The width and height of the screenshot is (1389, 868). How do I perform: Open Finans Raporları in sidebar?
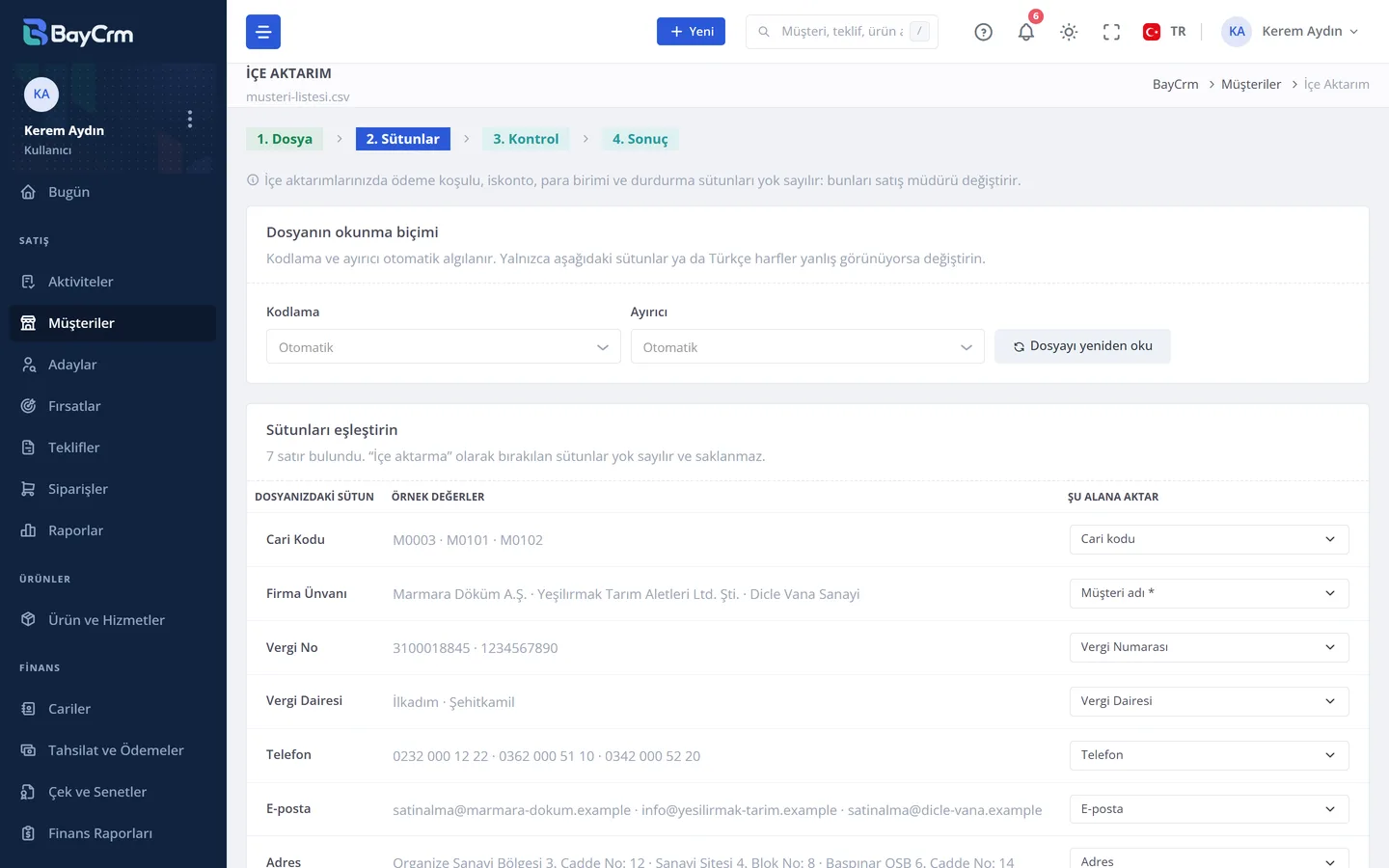(113, 833)
